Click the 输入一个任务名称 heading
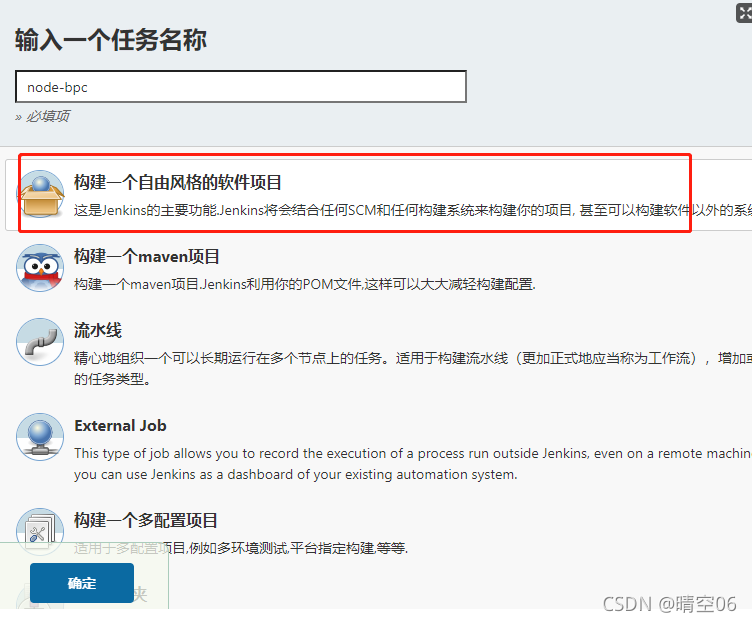This screenshot has height=622, width=752. pos(111,40)
